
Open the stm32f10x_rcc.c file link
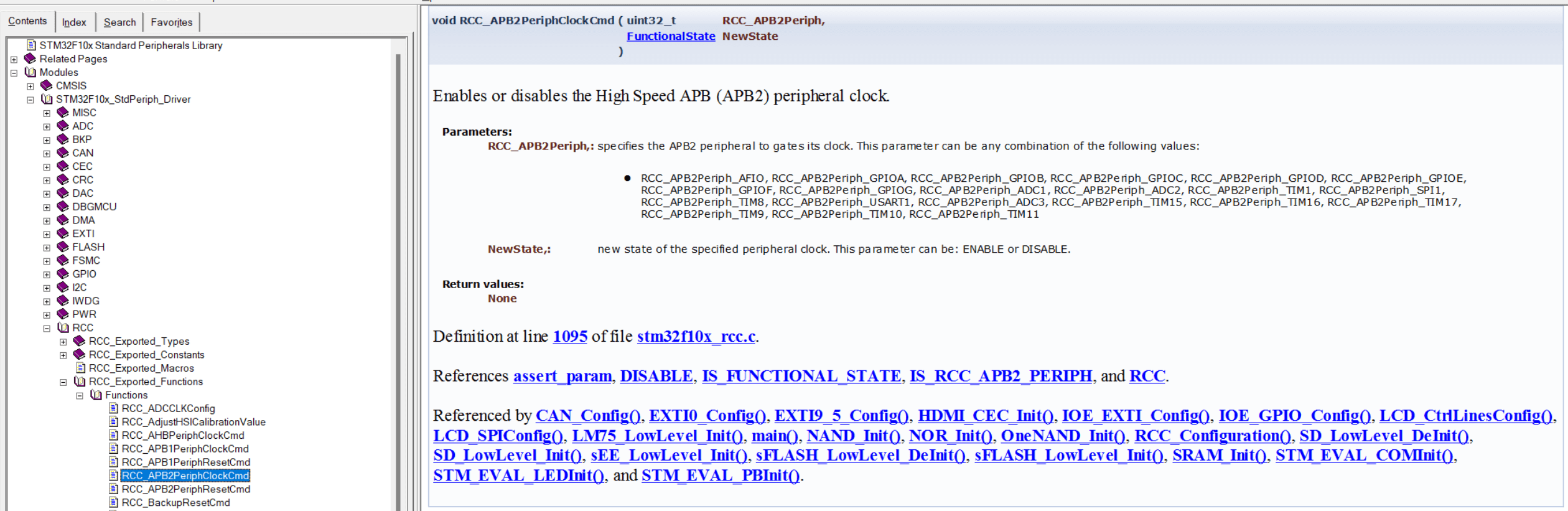click(696, 337)
